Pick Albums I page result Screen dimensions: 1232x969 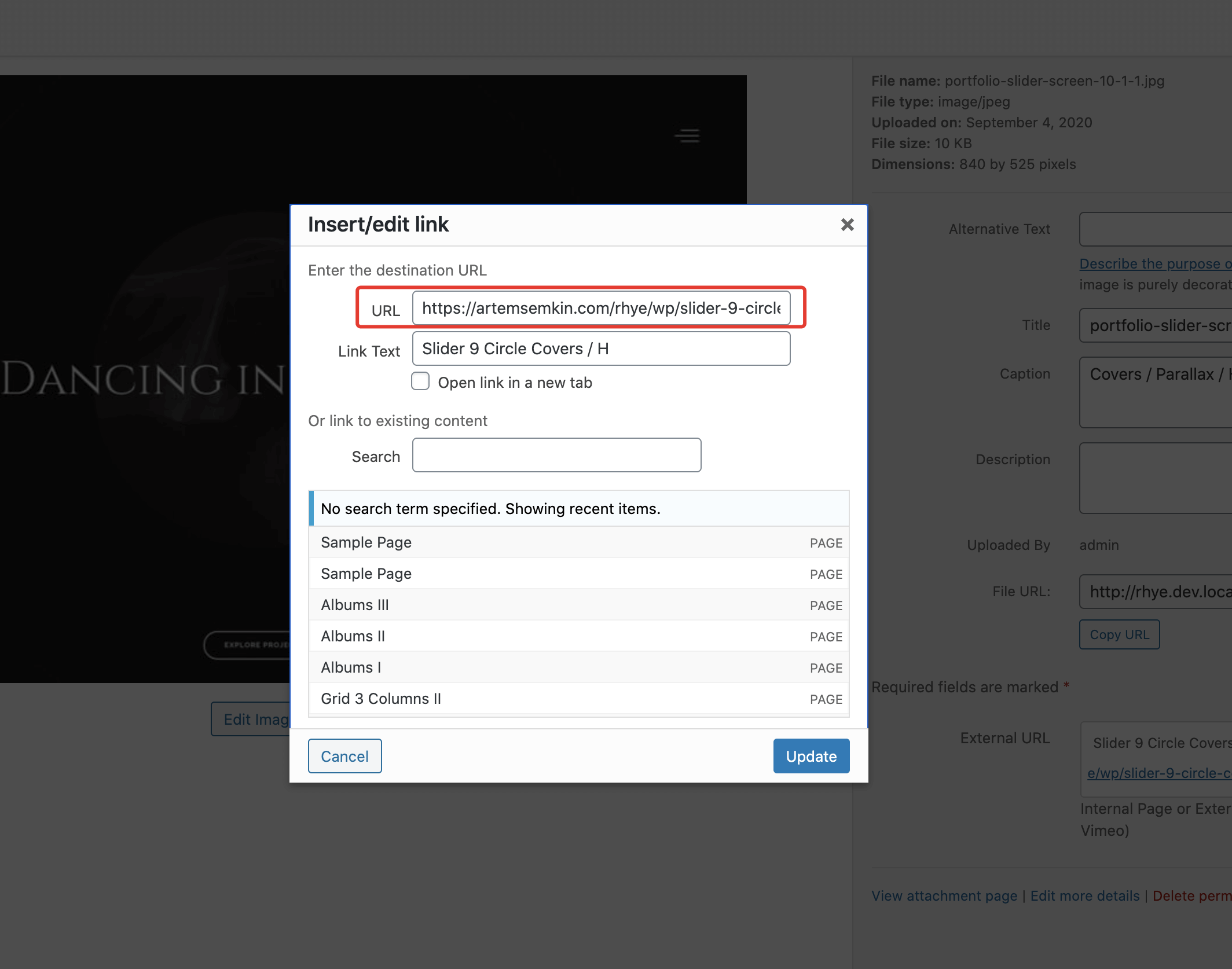pos(579,667)
